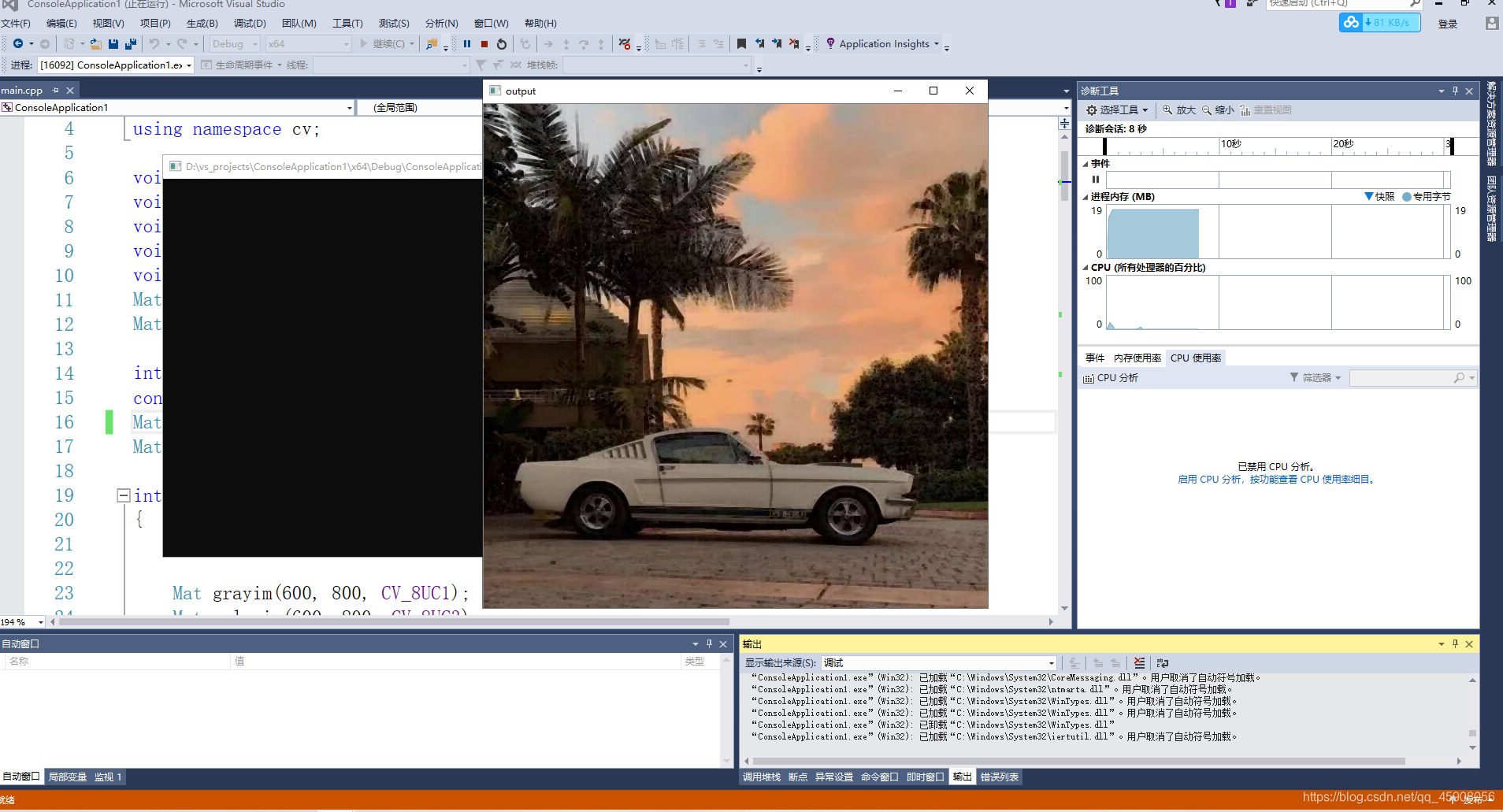
Task: Pause events in the diagnostics 事件 track
Action: click(1095, 180)
